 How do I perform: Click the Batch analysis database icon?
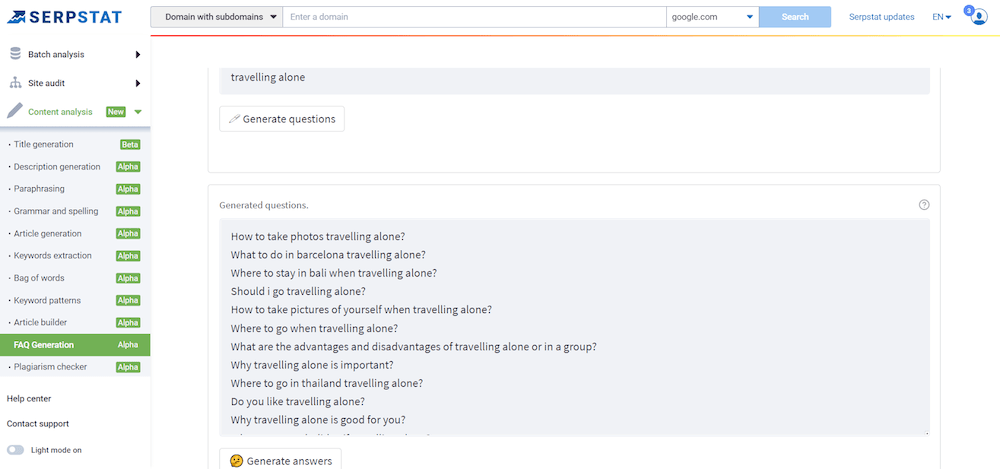tap(15, 54)
